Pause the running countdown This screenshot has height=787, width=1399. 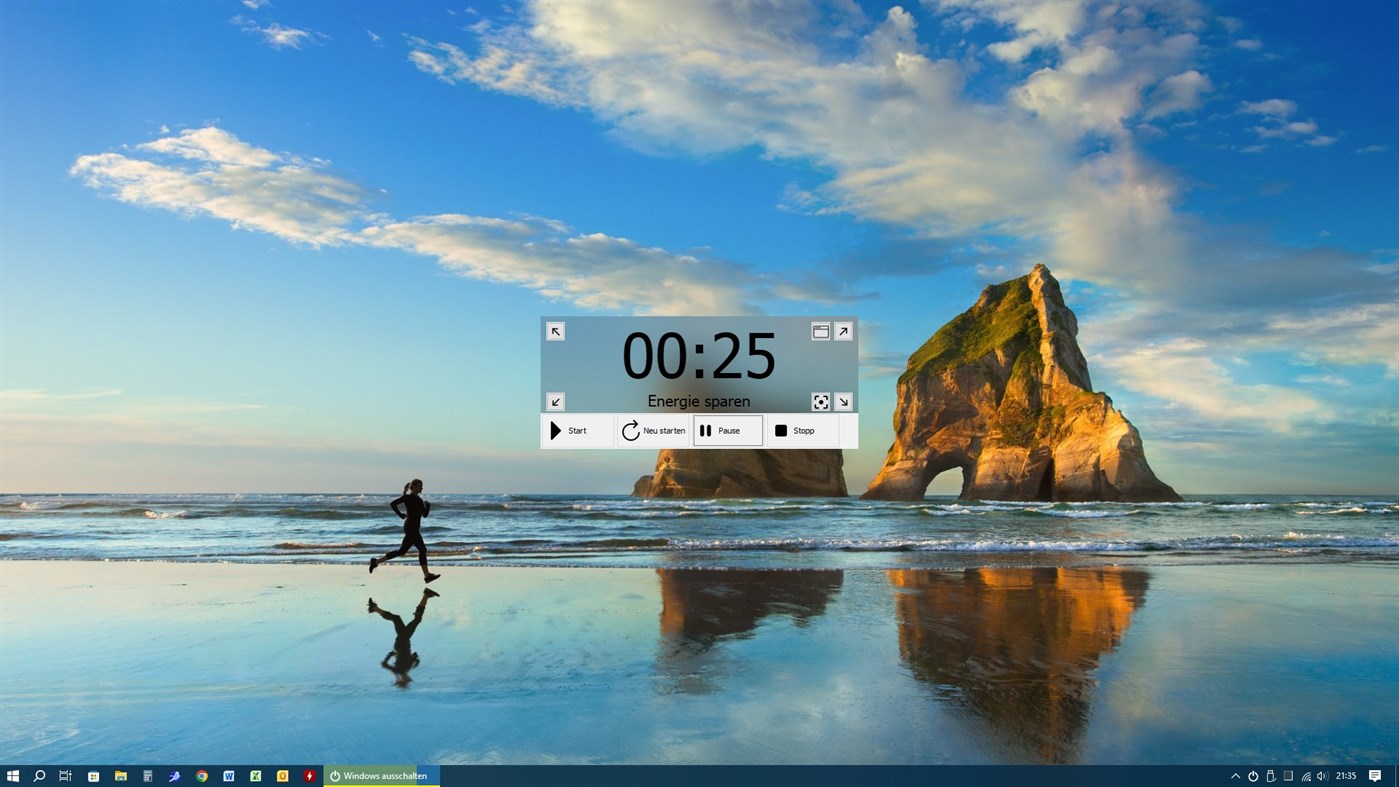[728, 431]
